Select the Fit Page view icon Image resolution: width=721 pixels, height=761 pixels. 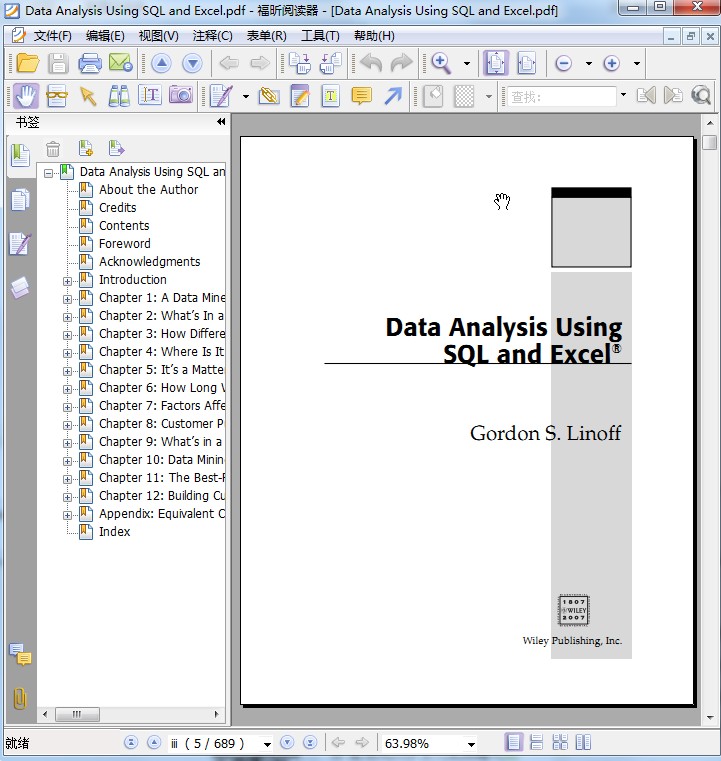[x=495, y=63]
